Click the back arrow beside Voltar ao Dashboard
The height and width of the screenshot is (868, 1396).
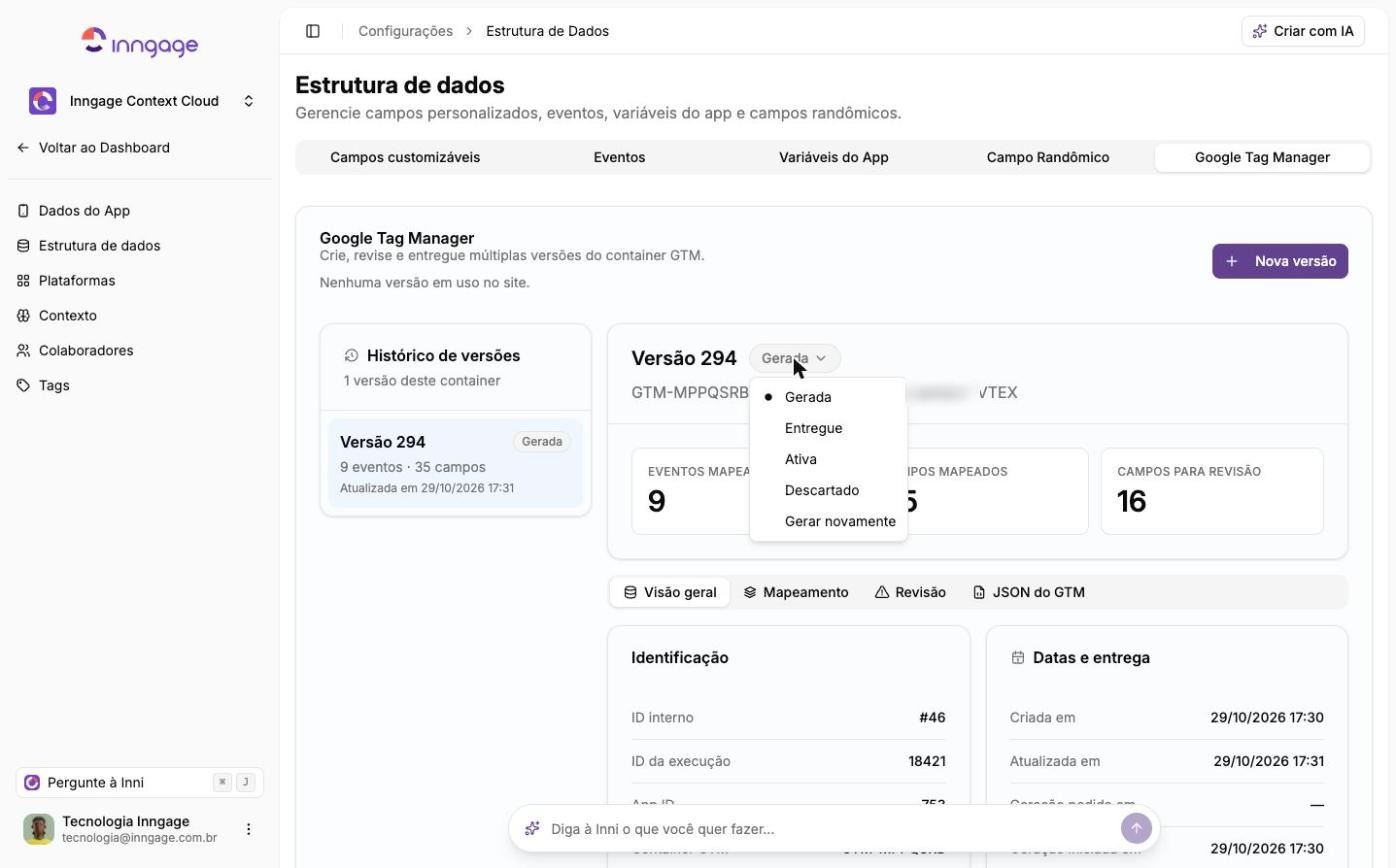tap(23, 148)
